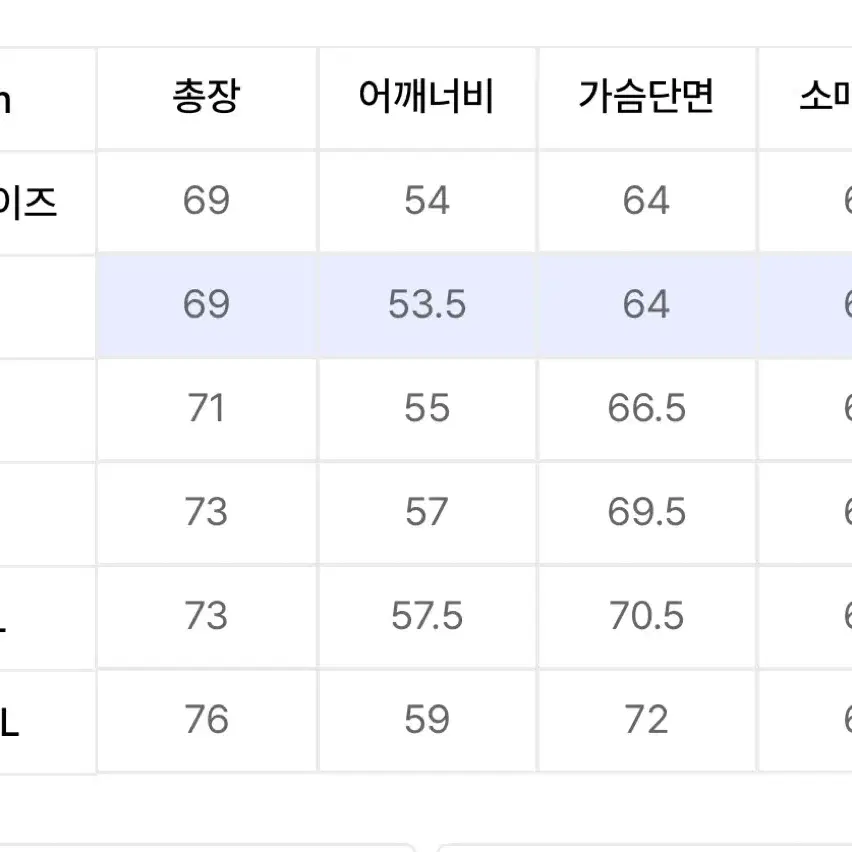Click the 57 shoulder width cell
The height and width of the screenshot is (852, 852).
[427, 512]
